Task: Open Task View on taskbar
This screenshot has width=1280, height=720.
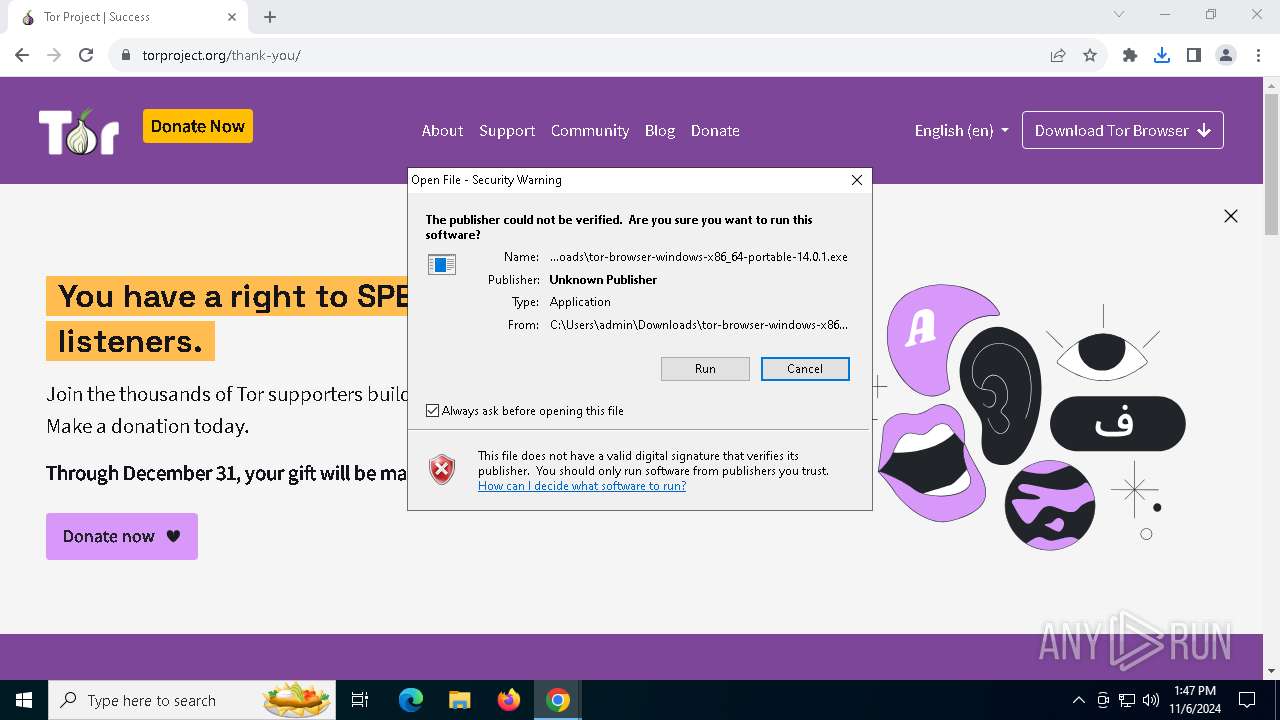Action: [360, 700]
